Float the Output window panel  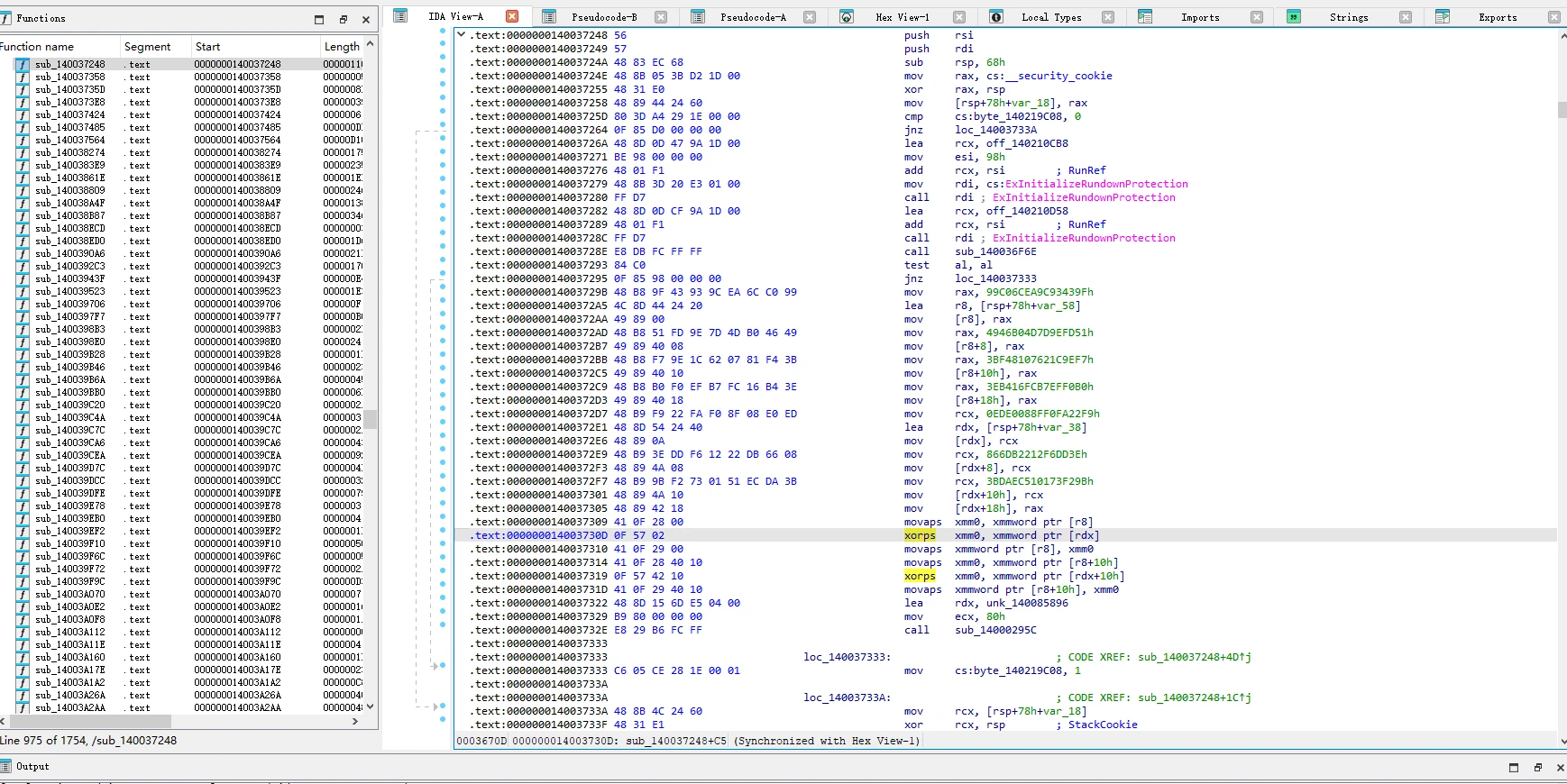(1538, 767)
